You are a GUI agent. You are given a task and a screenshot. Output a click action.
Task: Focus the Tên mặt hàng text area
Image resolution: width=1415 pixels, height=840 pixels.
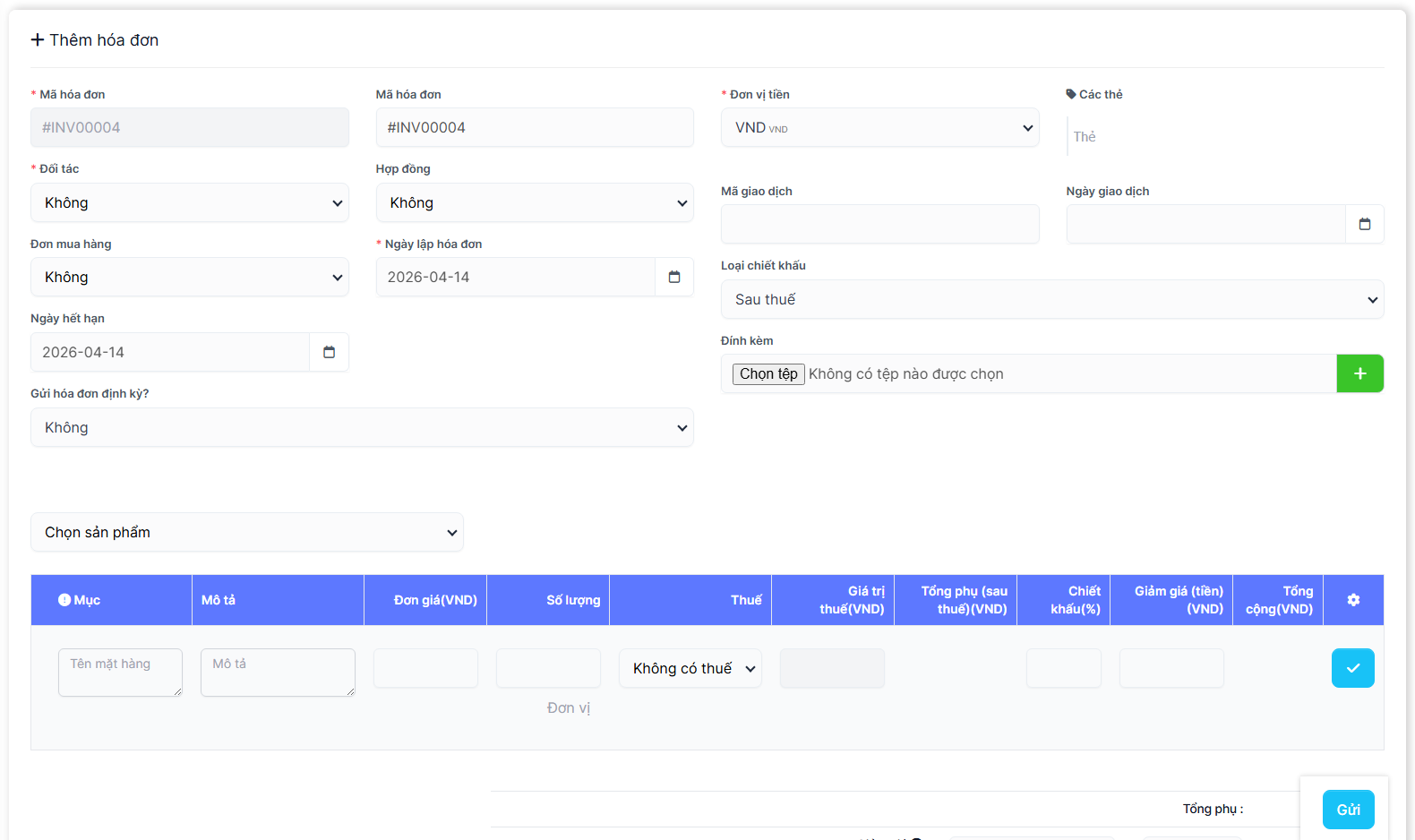pyautogui.click(x=120, y=673)
